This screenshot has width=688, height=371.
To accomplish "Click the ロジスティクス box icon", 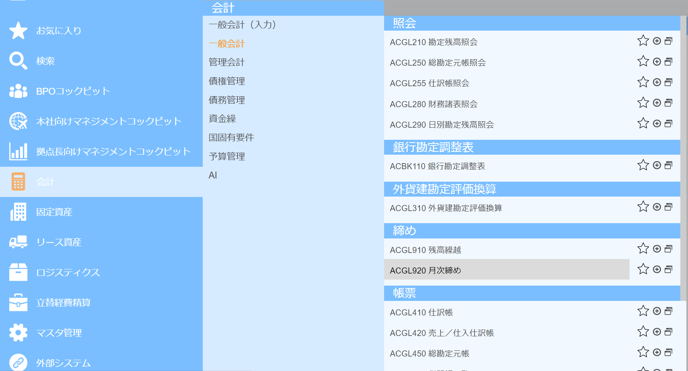I will click(18, 272).
